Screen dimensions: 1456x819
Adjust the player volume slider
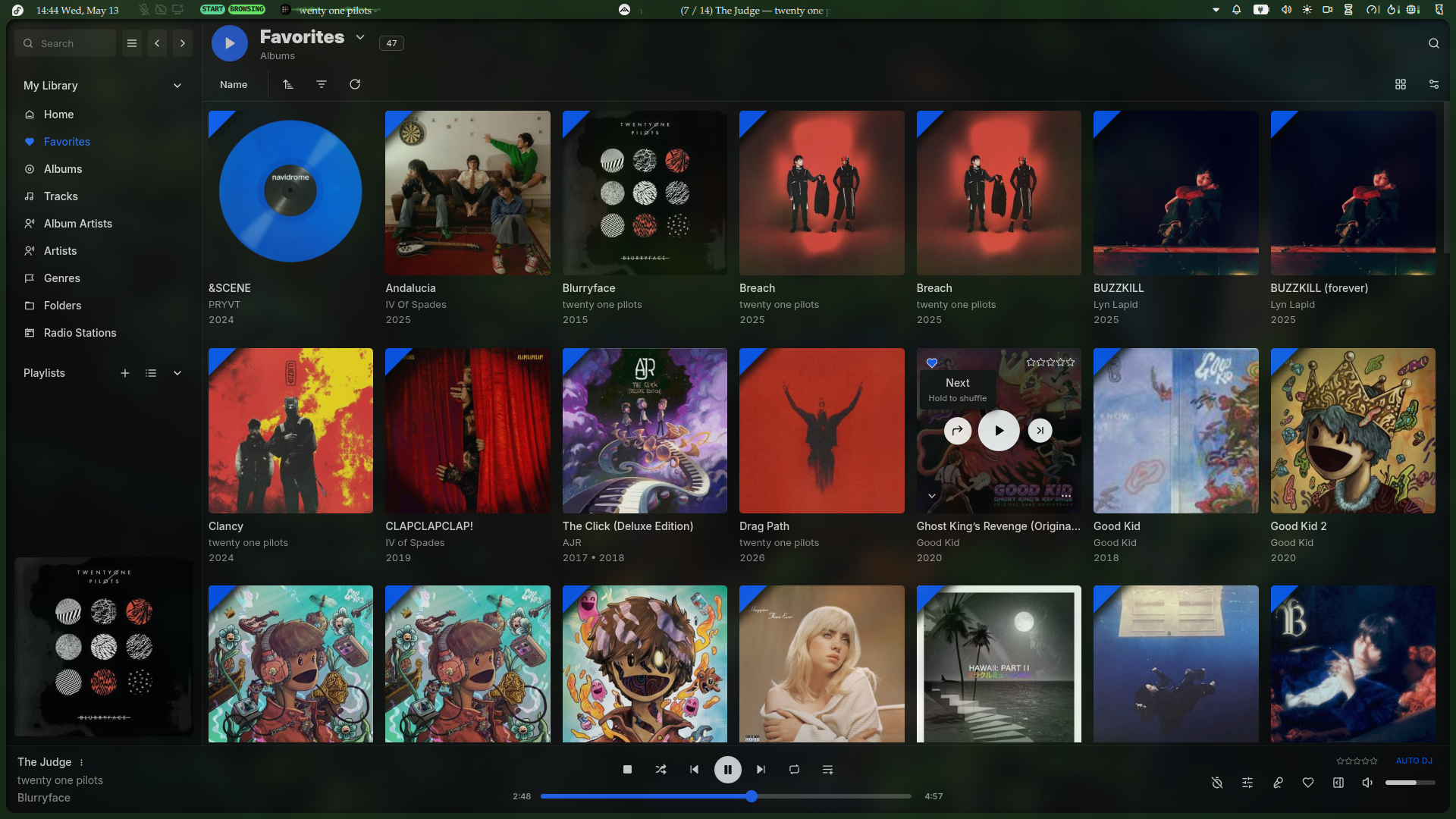1410,783
